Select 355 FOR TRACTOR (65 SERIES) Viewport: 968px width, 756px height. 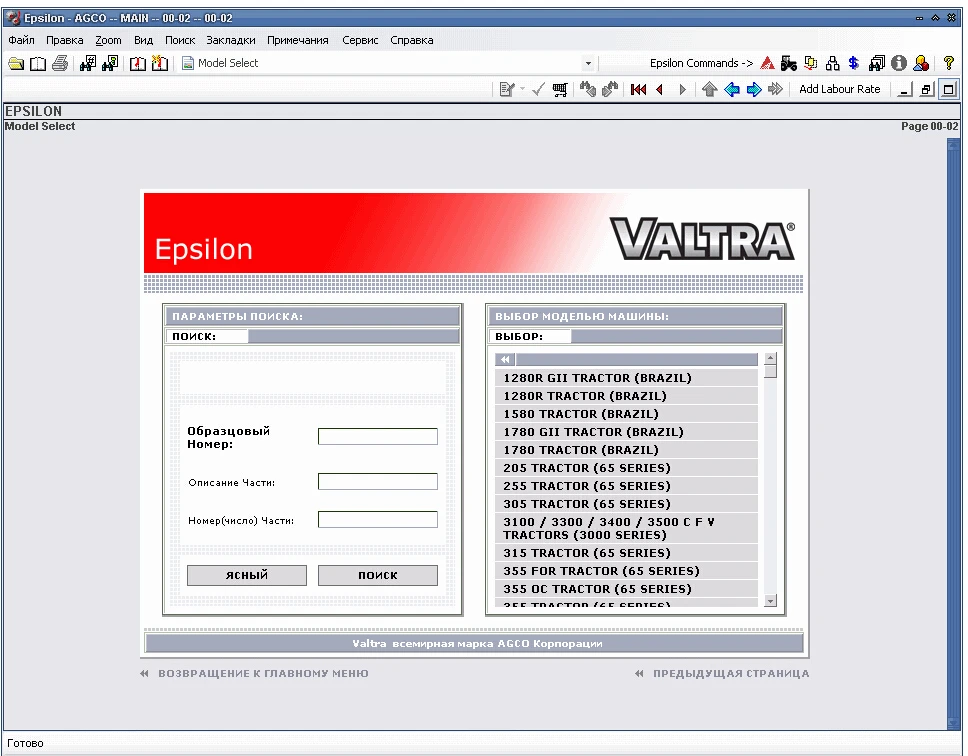tap(627, 571)
